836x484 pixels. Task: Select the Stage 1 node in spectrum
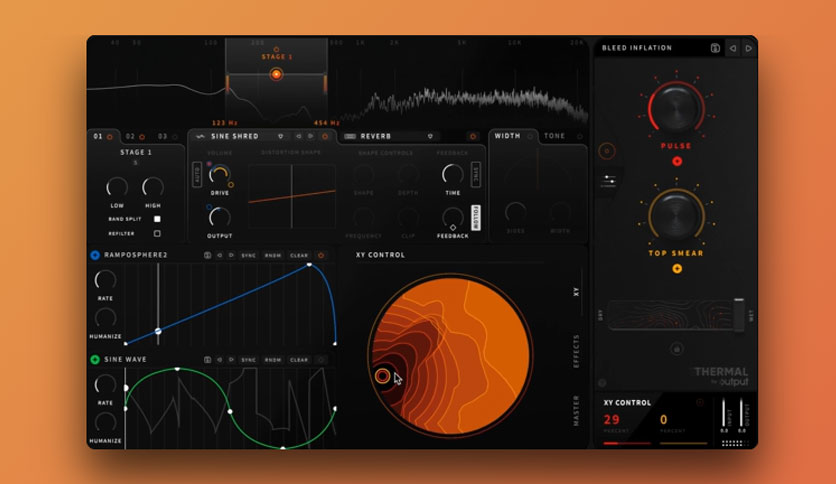pyautogui.click(x=276, y=74)
